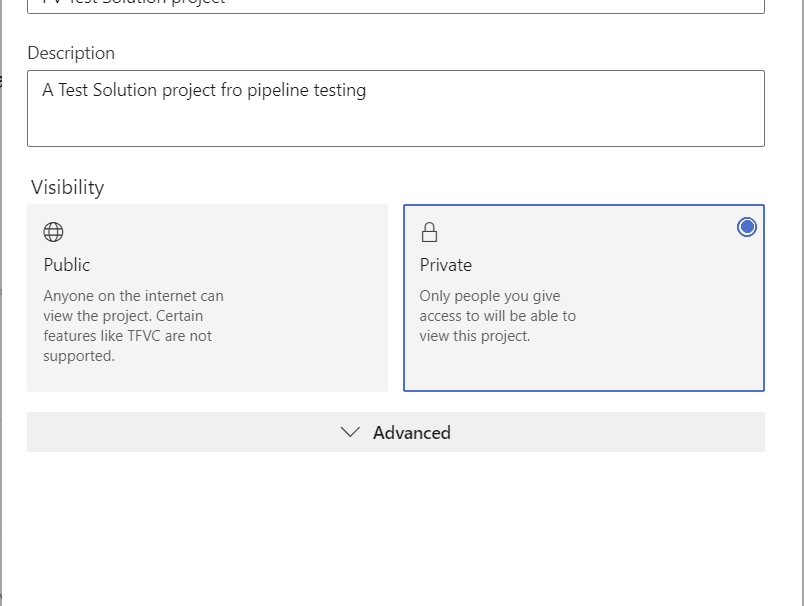Expand the Advanced section
The image size is (804, 606).
pyautogui.click(x=396, y=432)
